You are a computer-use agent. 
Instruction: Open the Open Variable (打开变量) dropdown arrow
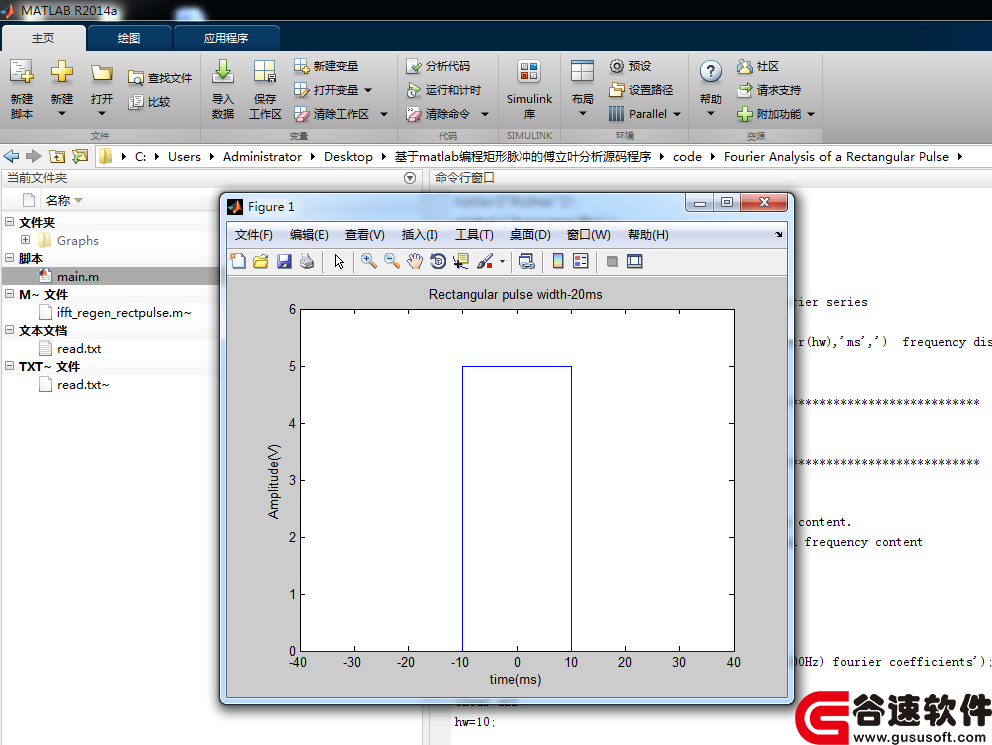coord(368,90)
